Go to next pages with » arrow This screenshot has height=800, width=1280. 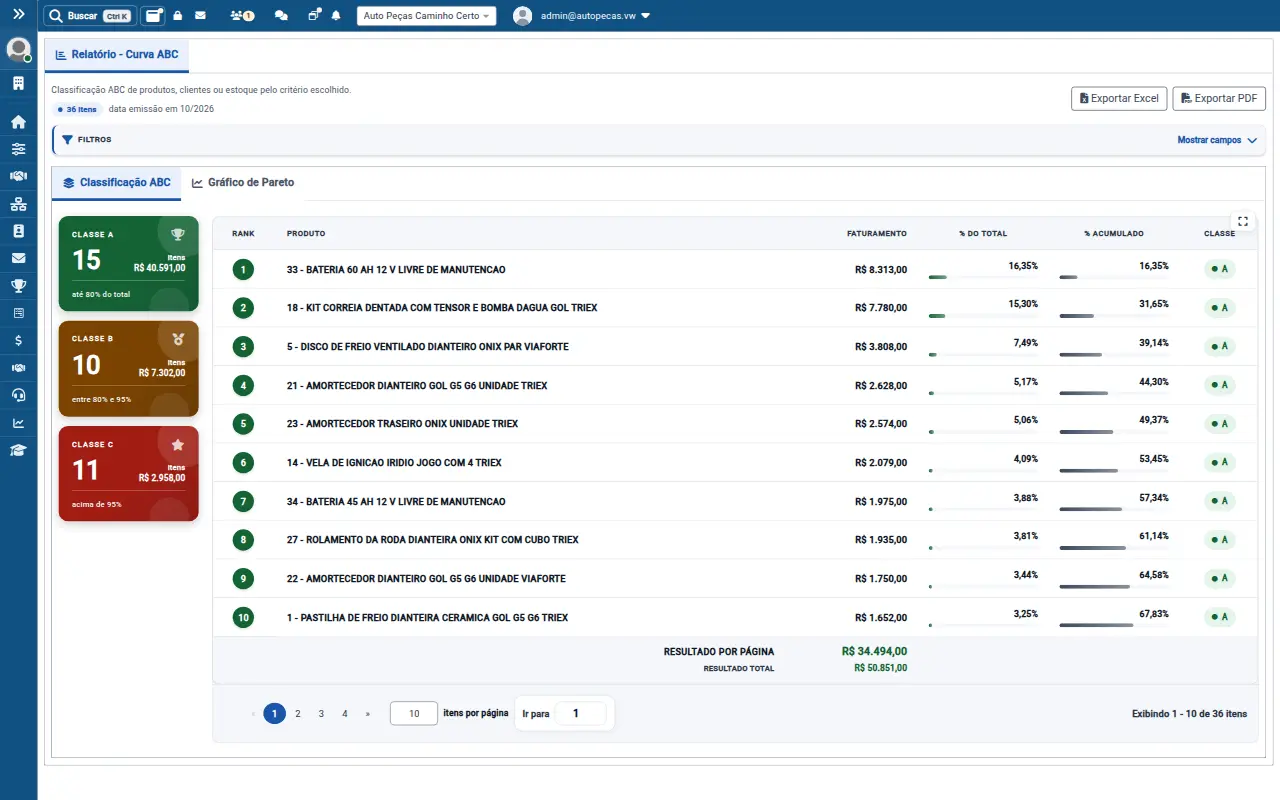coord(368,714)
